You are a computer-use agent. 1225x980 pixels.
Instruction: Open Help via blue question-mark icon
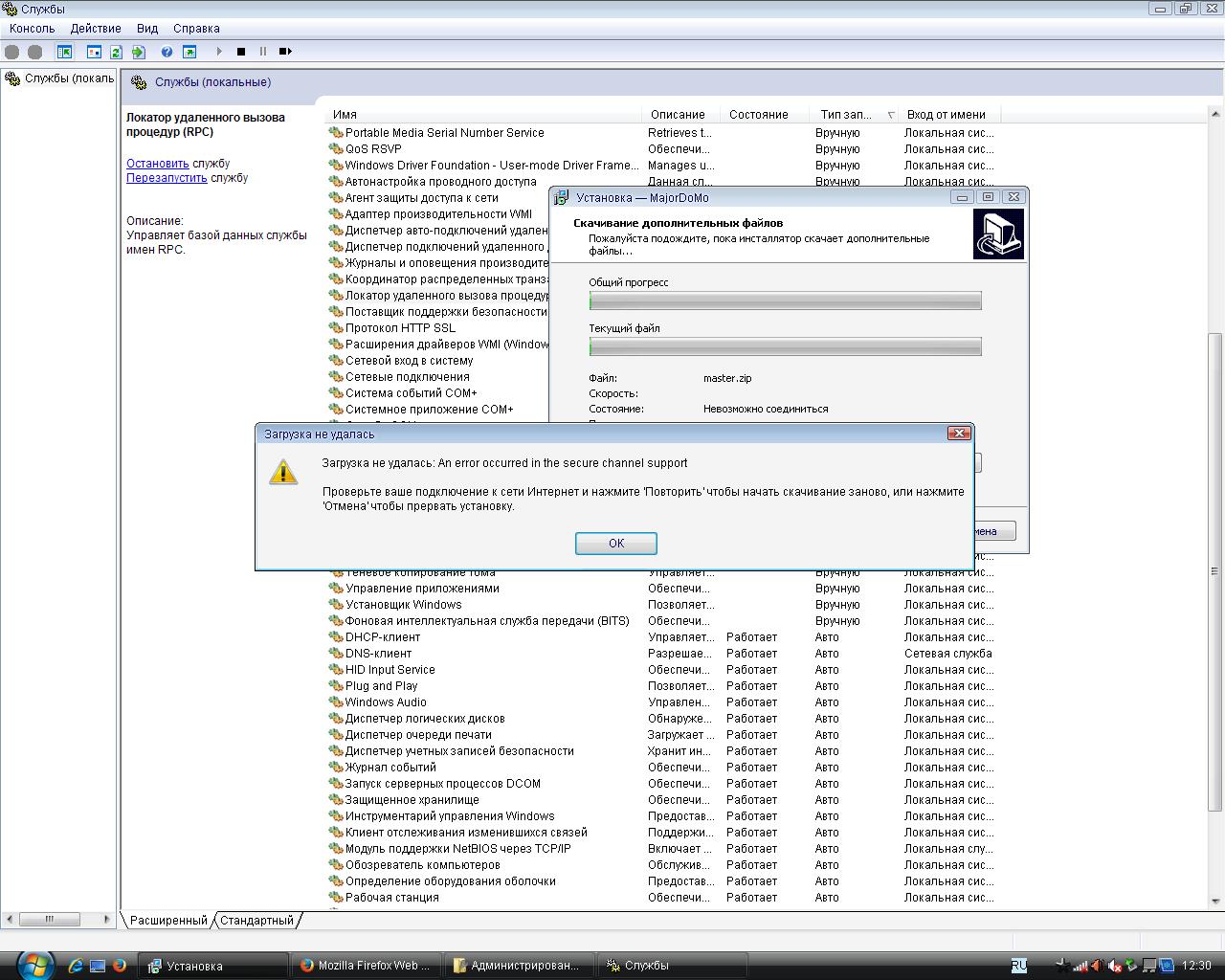click(167, 52)
